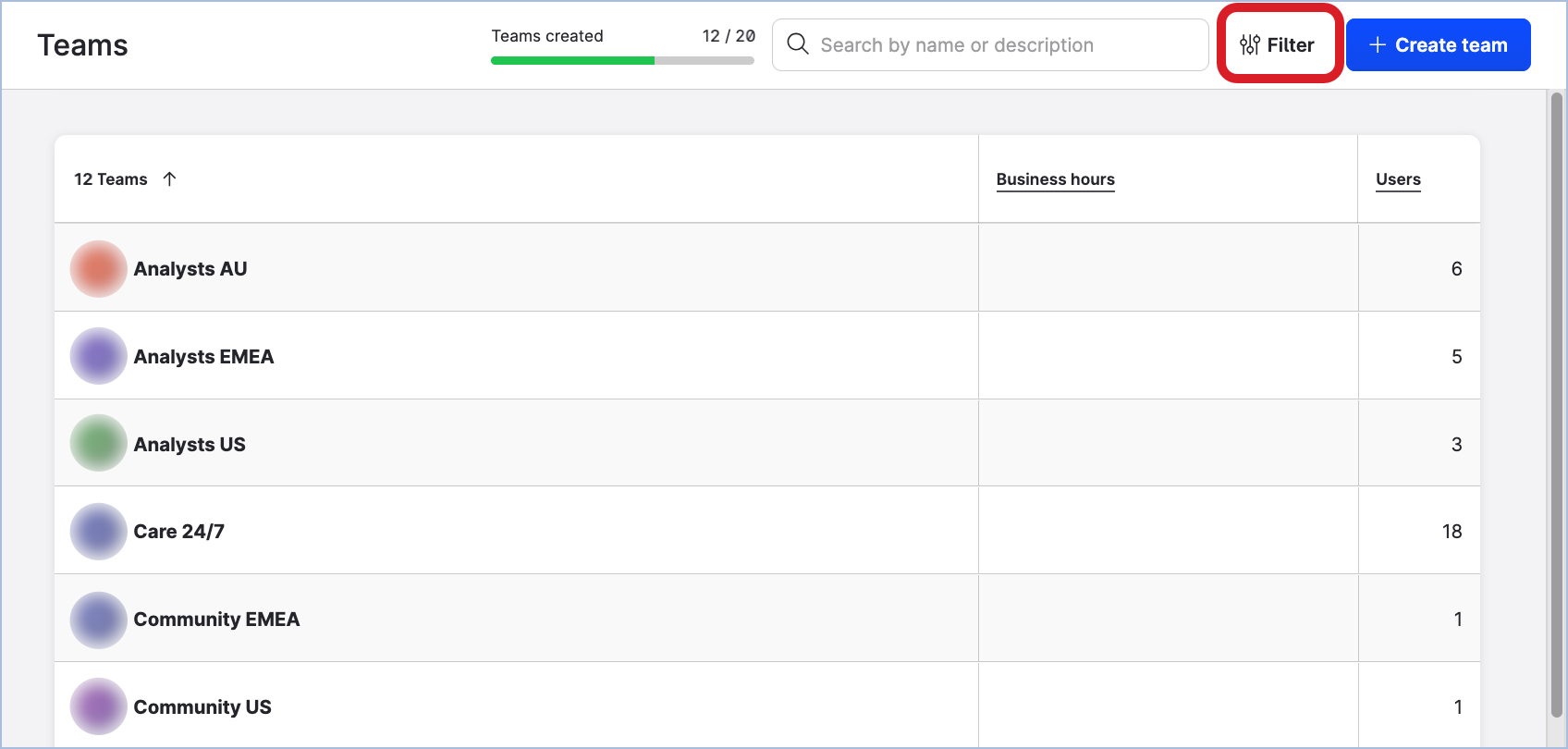
Task: Select the Community EMEA team name
Action: [x=216, y=620]
